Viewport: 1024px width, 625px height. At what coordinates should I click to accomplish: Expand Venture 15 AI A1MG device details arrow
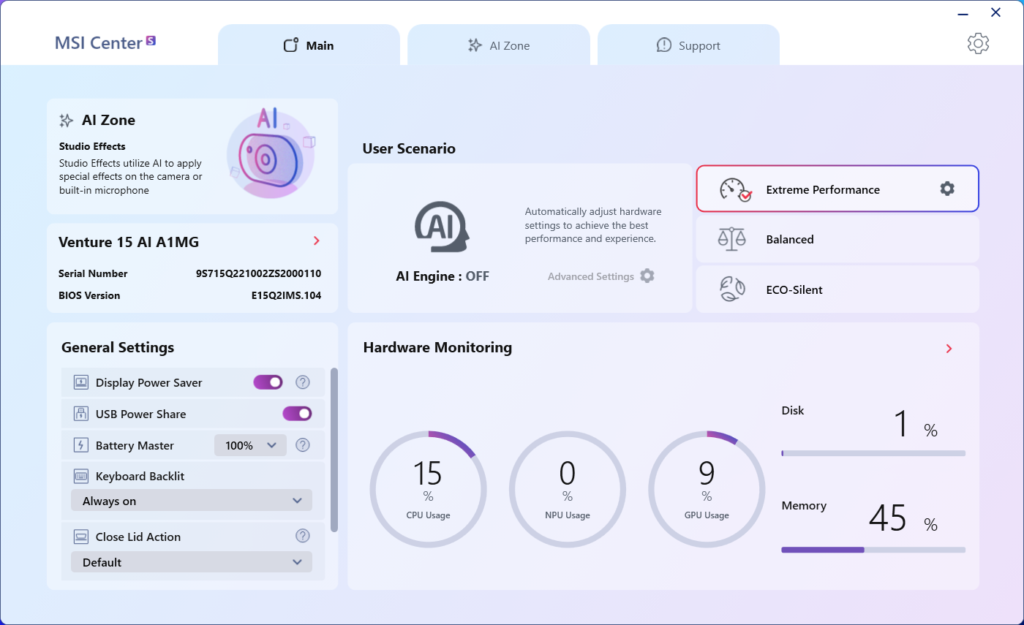[x=317, y=241]
